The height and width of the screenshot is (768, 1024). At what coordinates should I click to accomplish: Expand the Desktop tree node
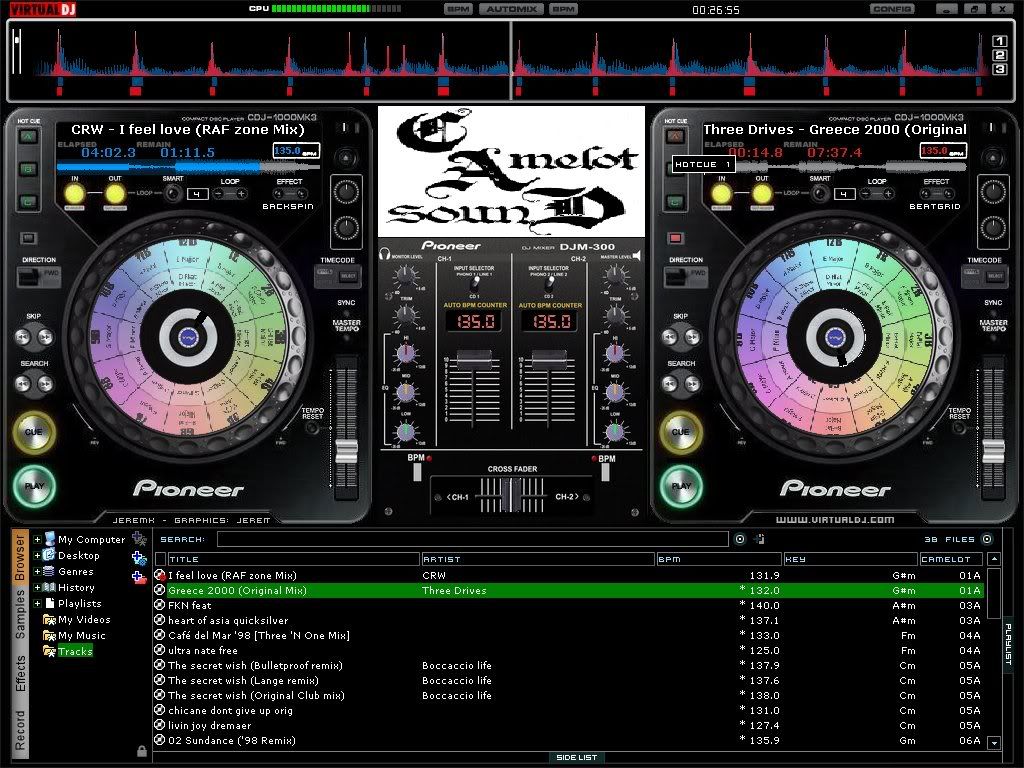pyautogui.click(x=37, y=555)
